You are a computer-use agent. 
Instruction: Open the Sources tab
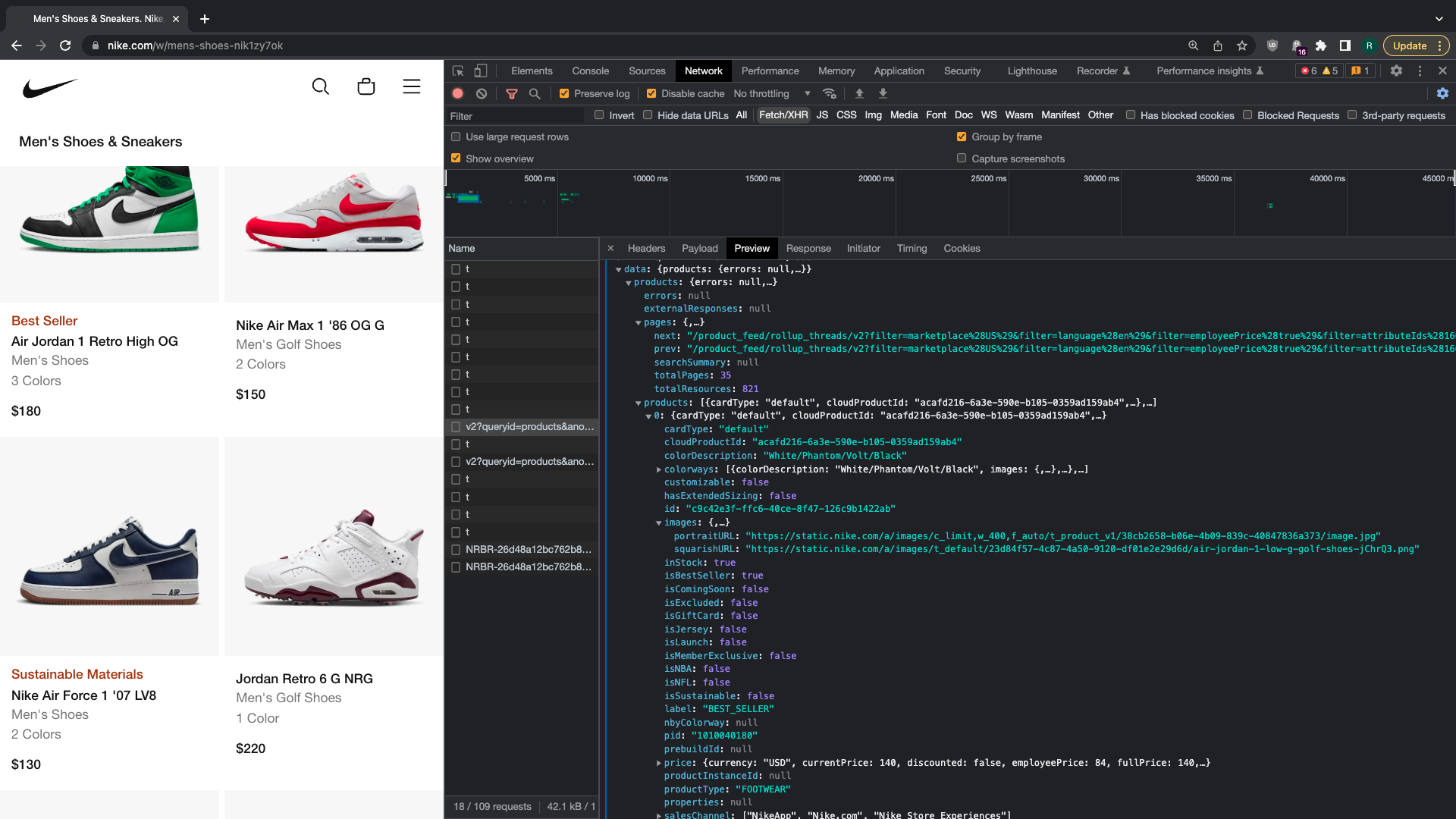(x=647, y=71)
